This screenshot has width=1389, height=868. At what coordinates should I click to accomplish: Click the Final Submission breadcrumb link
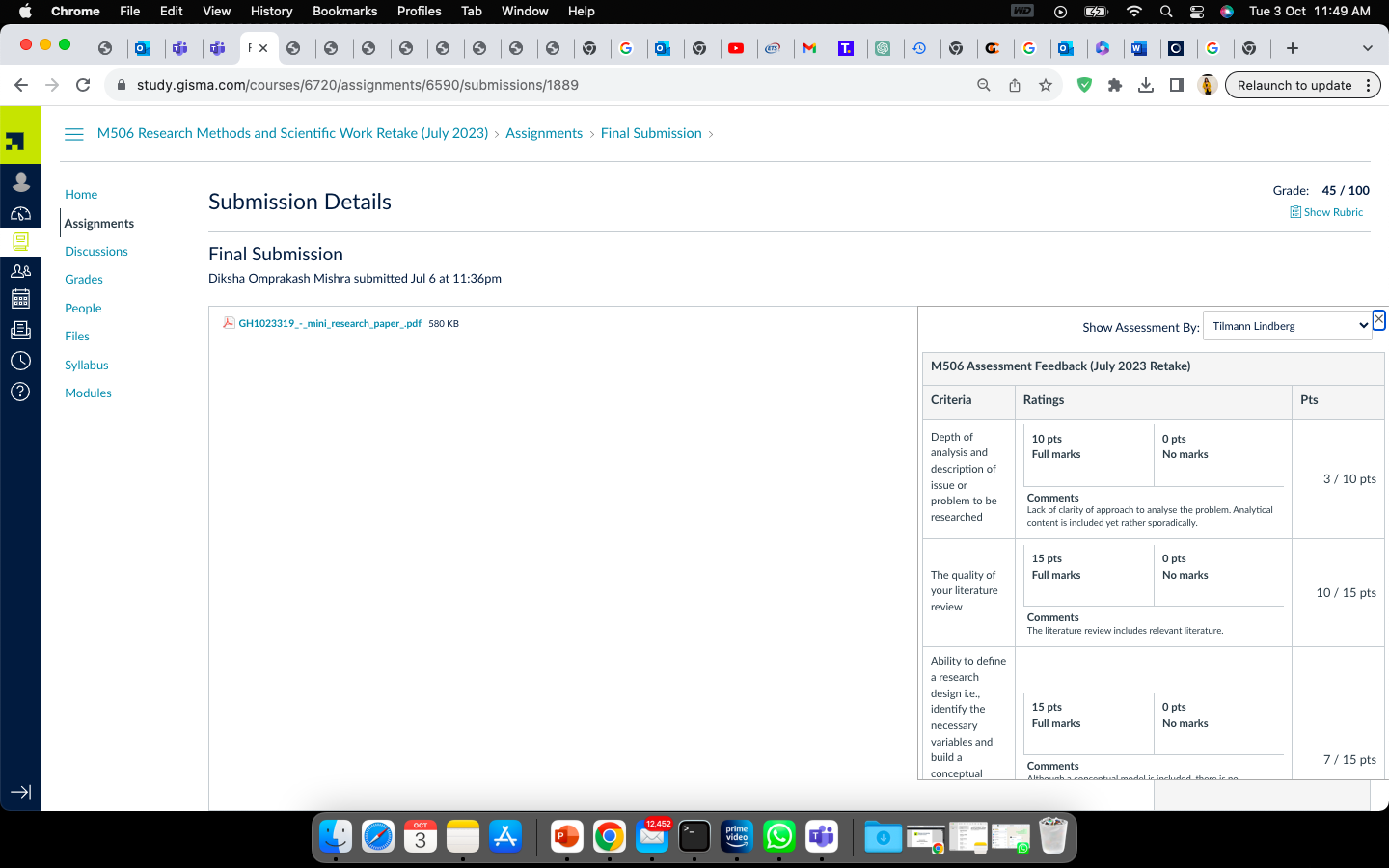(651, 133)
